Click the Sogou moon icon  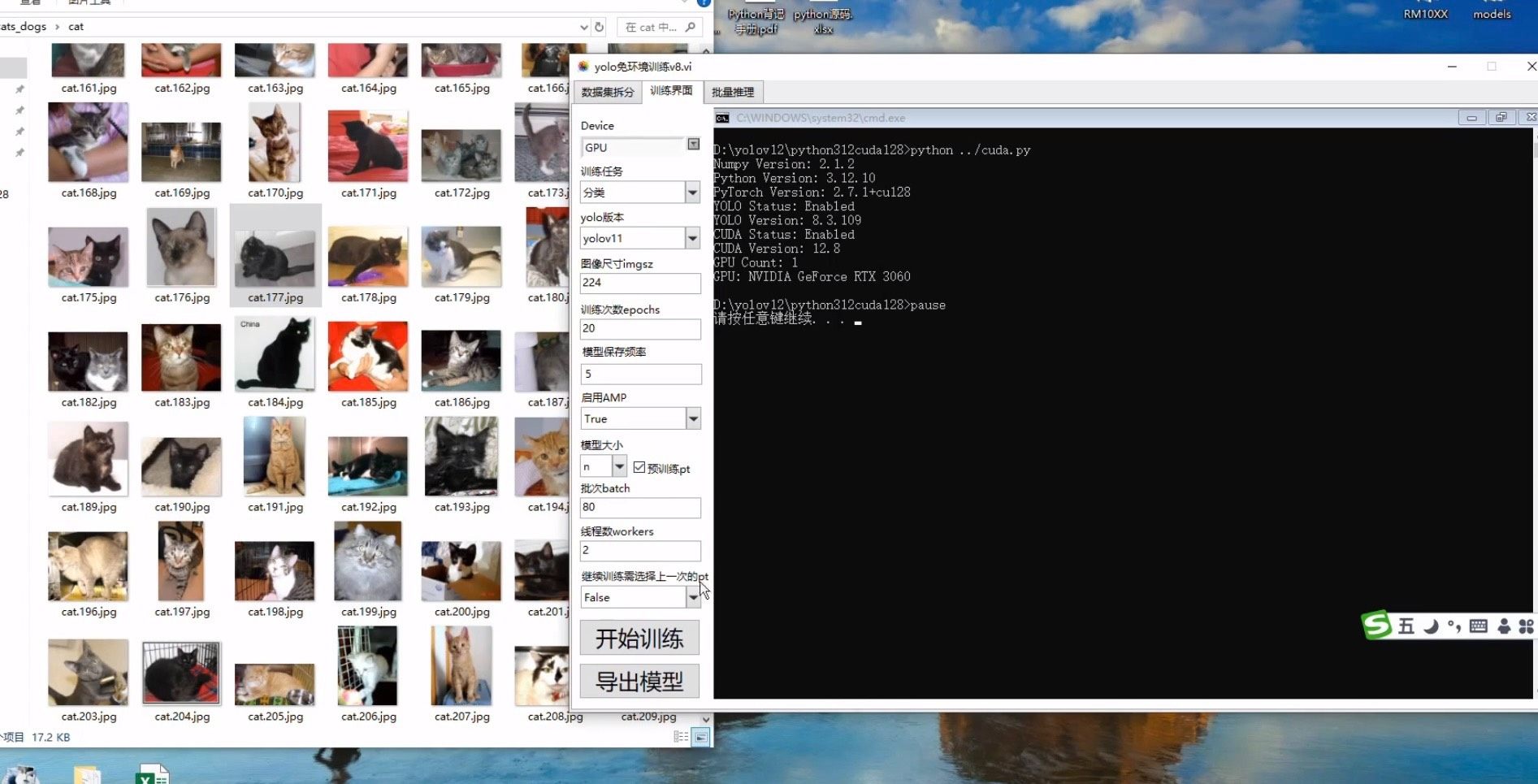[x=1431, y=626]
